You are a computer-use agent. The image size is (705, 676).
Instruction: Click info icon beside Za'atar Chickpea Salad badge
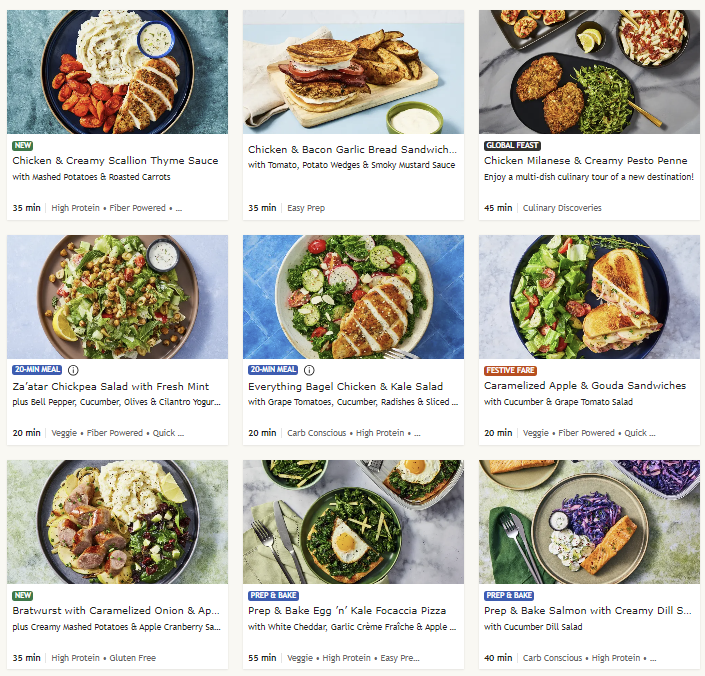(x=74, y=370)
